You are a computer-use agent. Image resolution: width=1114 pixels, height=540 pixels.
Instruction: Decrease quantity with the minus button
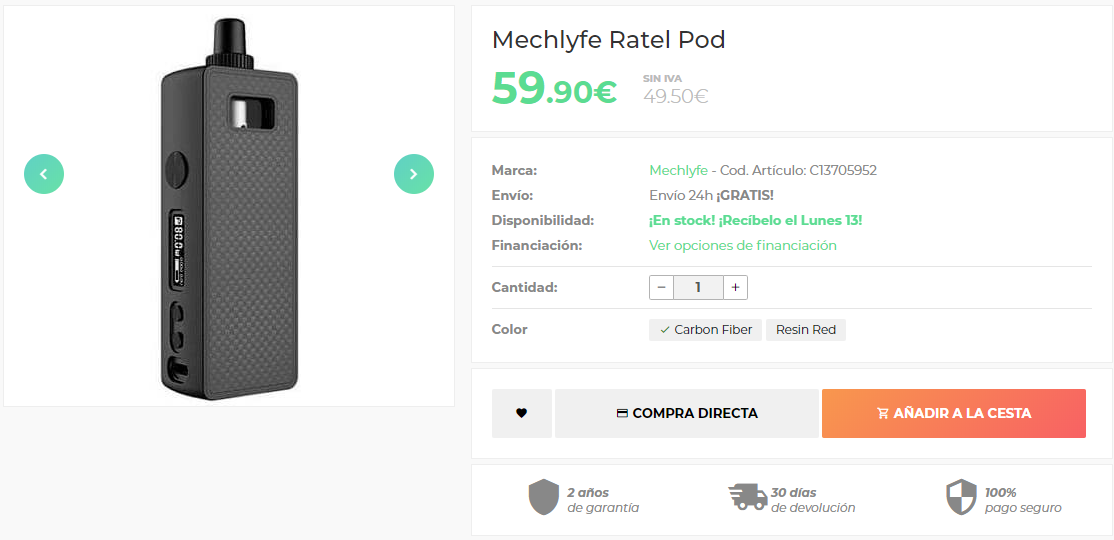(661, 287)
